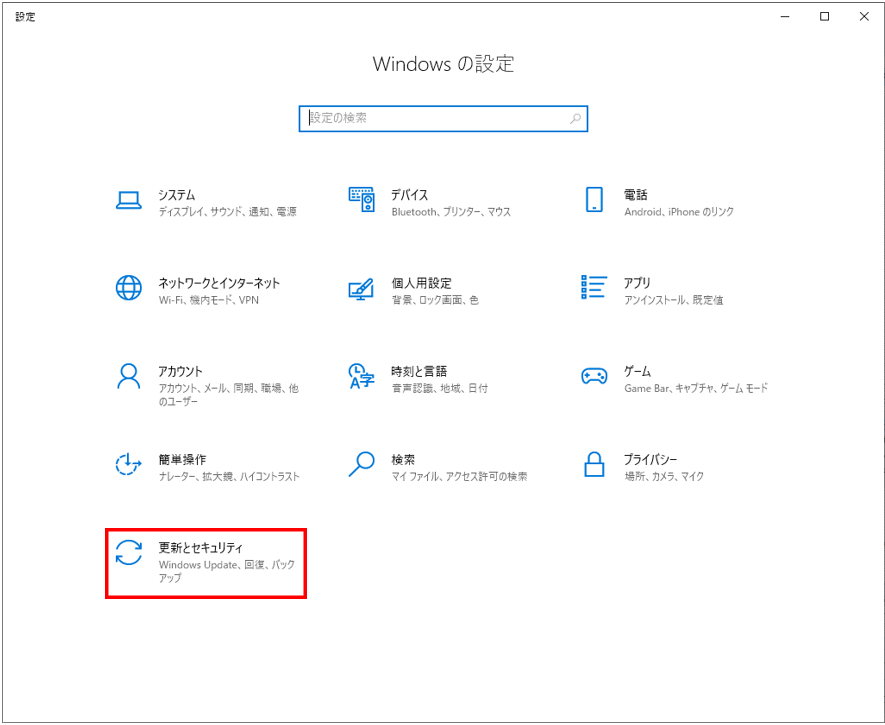This screenshot has width=885, height=725.
Task: Choose the 簡単操作 title
Action: [x=182, y=460]
